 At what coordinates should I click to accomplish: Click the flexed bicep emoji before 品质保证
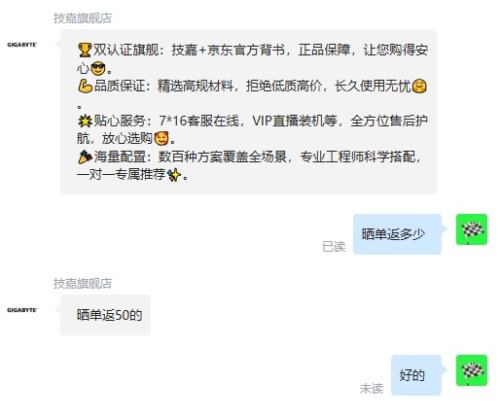point(85,86)
